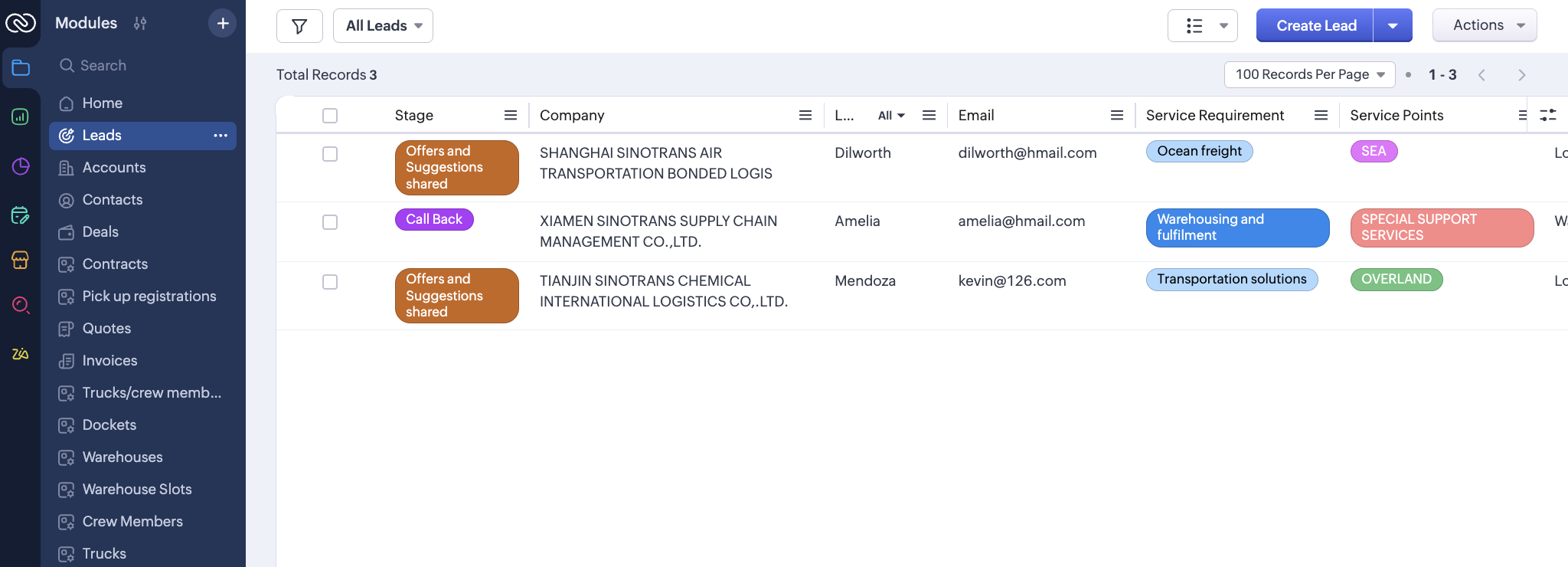Open XIAMEN SINOTRANS SUPPLY CHAIN record
This screenshot has width=1568, height=567.
click(658, 231)
